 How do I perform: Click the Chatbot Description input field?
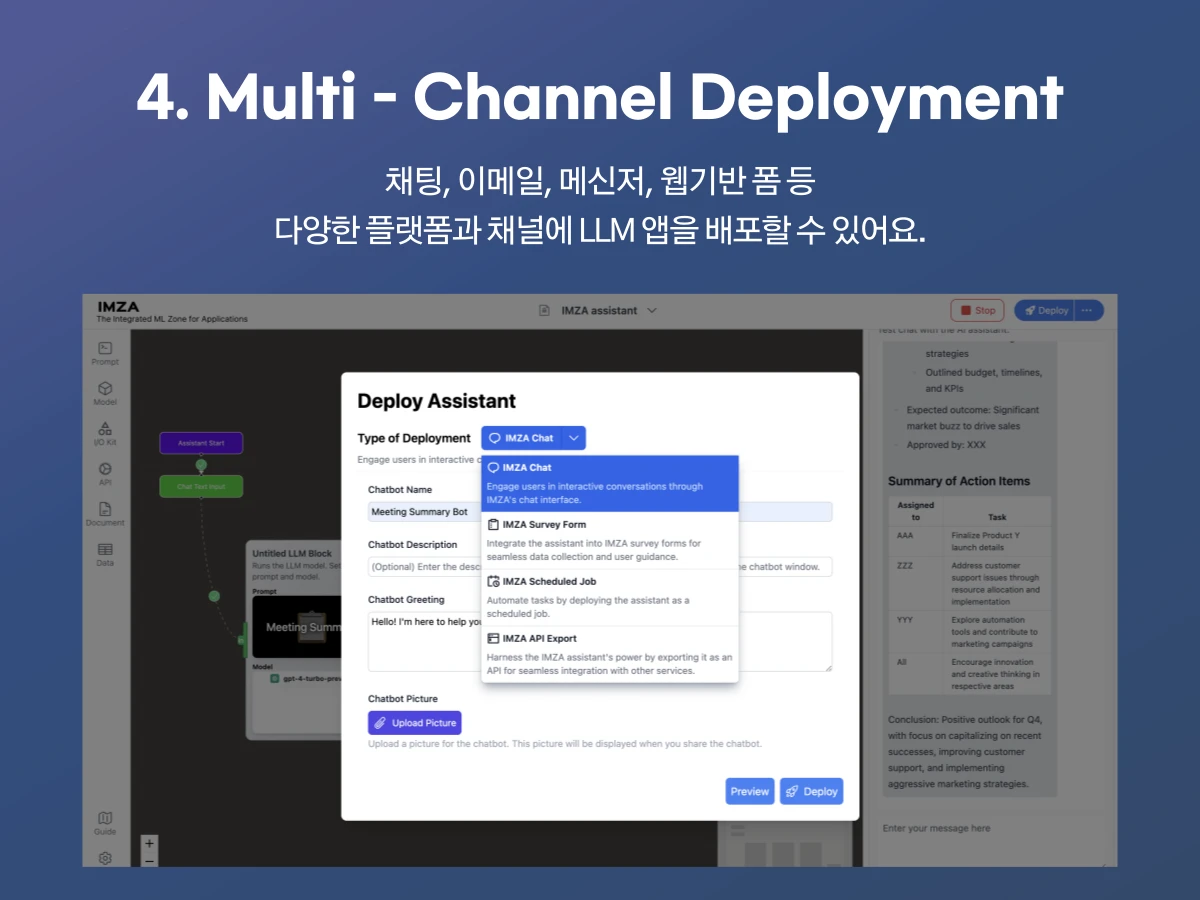[x=600, y=567]
